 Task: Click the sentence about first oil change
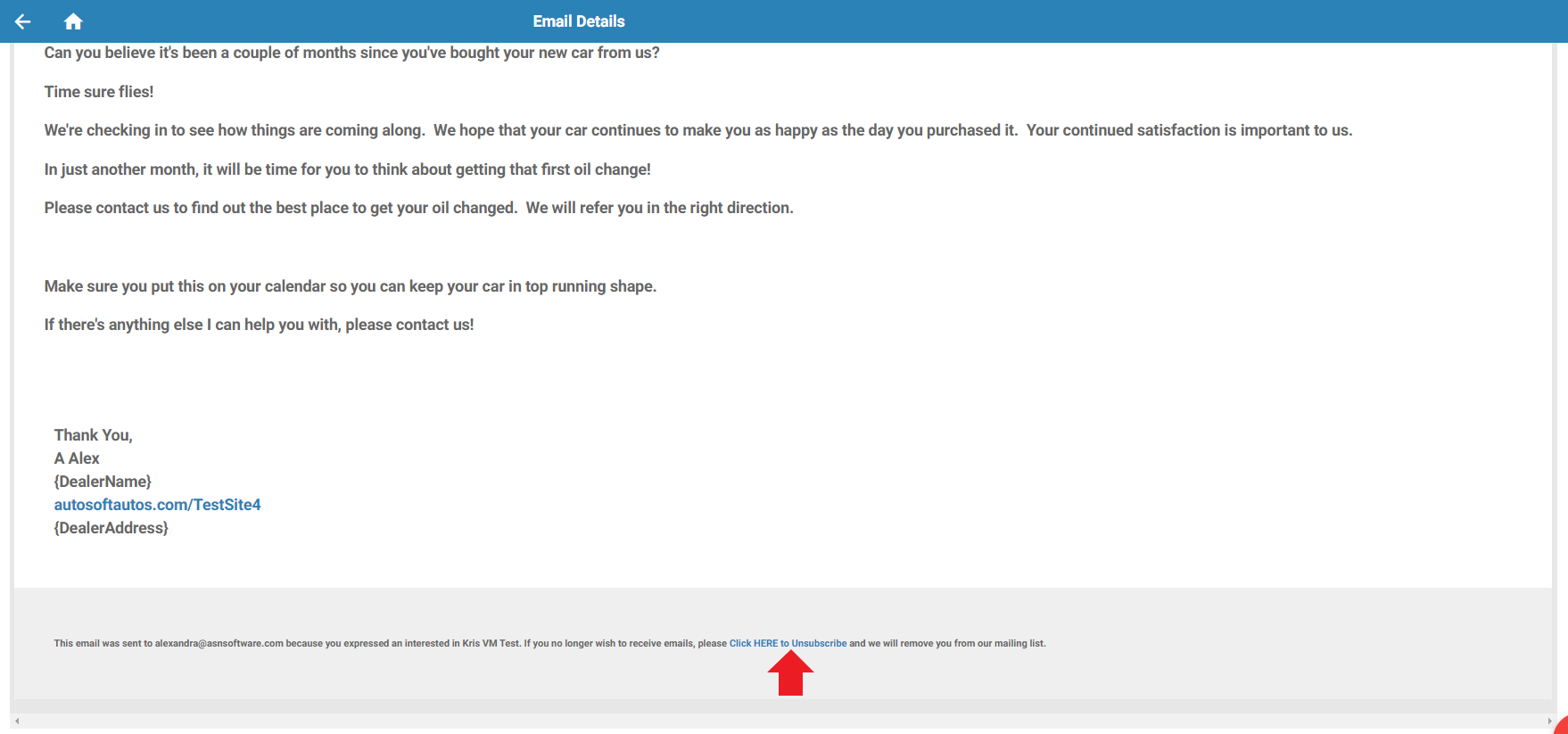click(348, 169)
